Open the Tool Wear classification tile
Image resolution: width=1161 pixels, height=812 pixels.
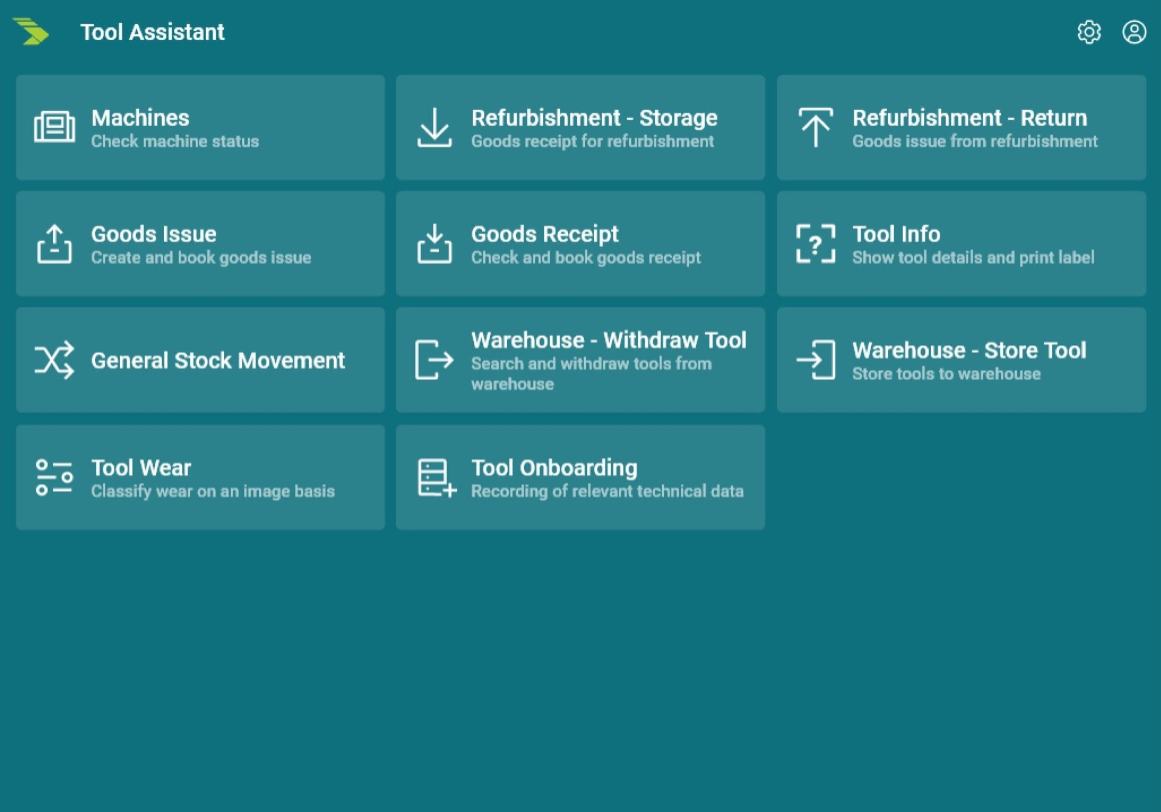200,476
